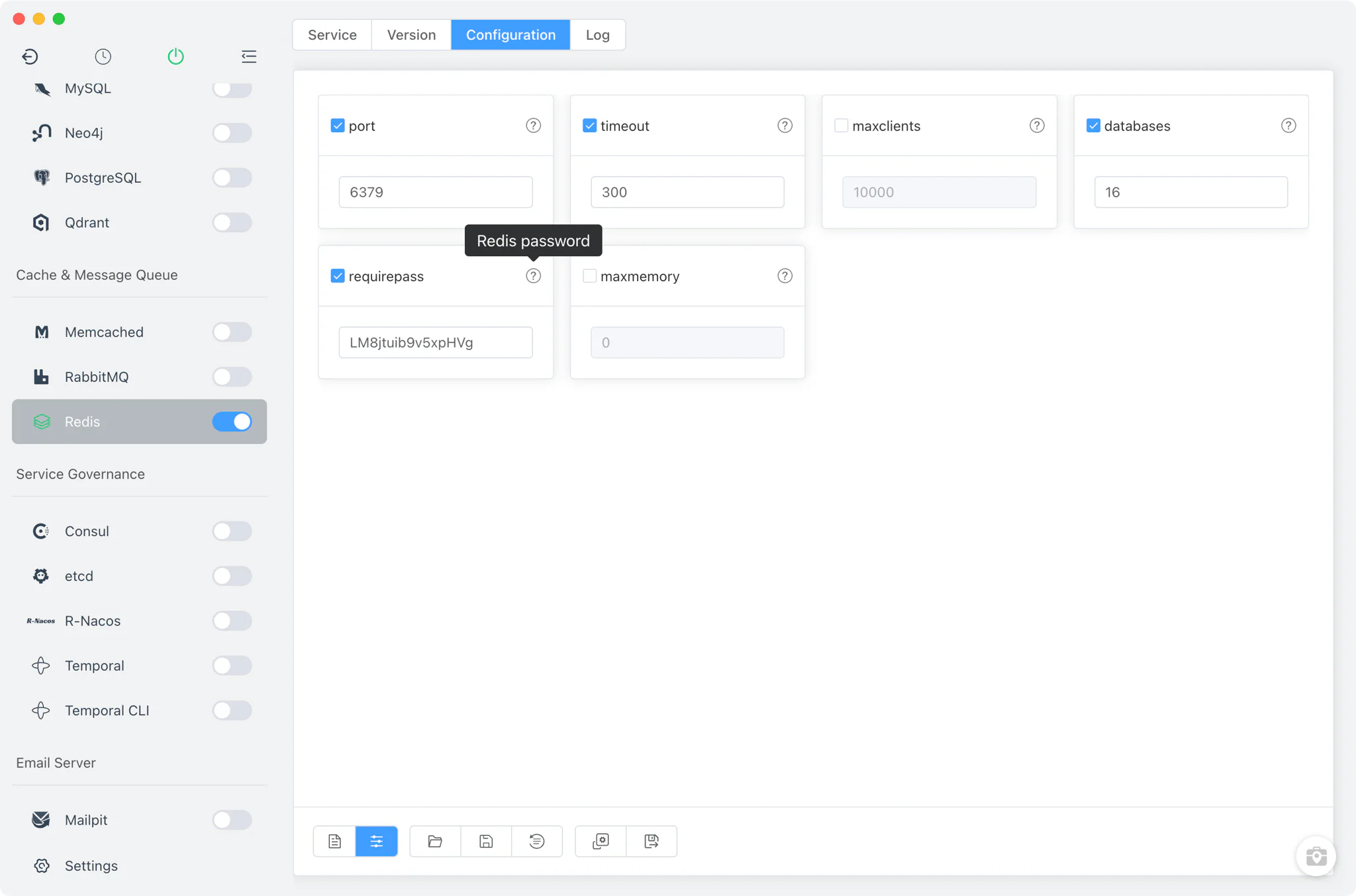This screenshot has width=1356, height=896.
Task: Click the requirepass help question icon
Action: click(x=533, y=276)
